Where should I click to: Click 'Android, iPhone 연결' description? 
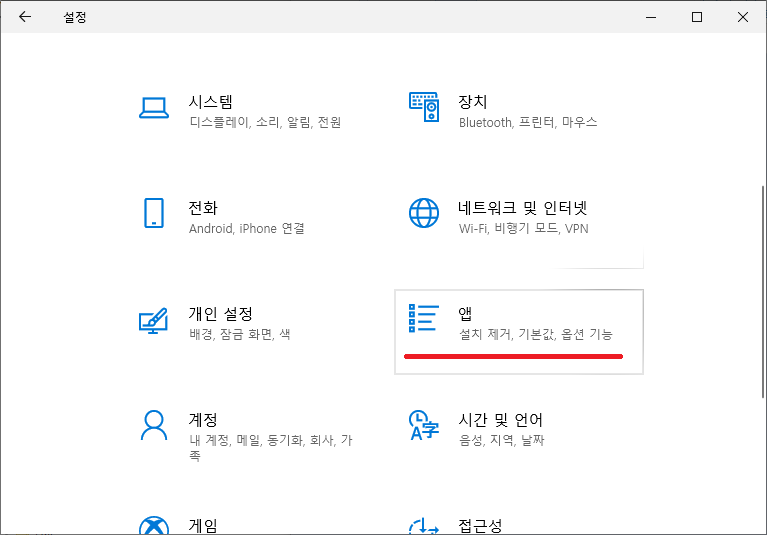247,228
